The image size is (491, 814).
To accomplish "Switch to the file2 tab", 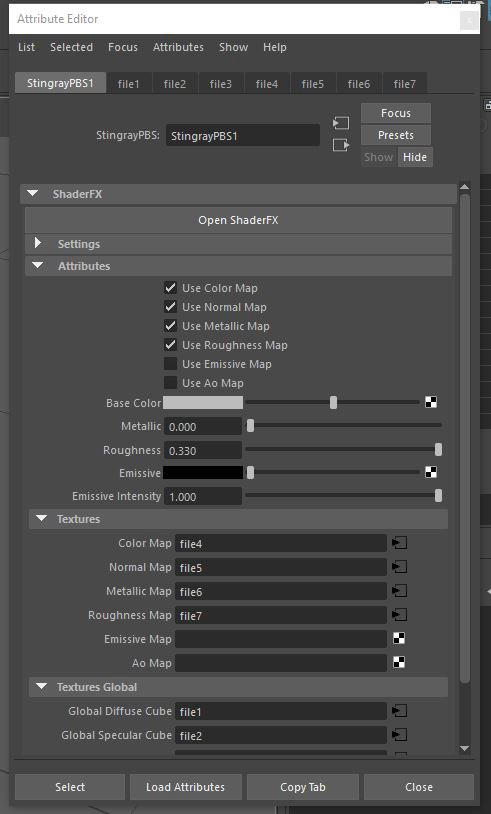I will 175,84.
